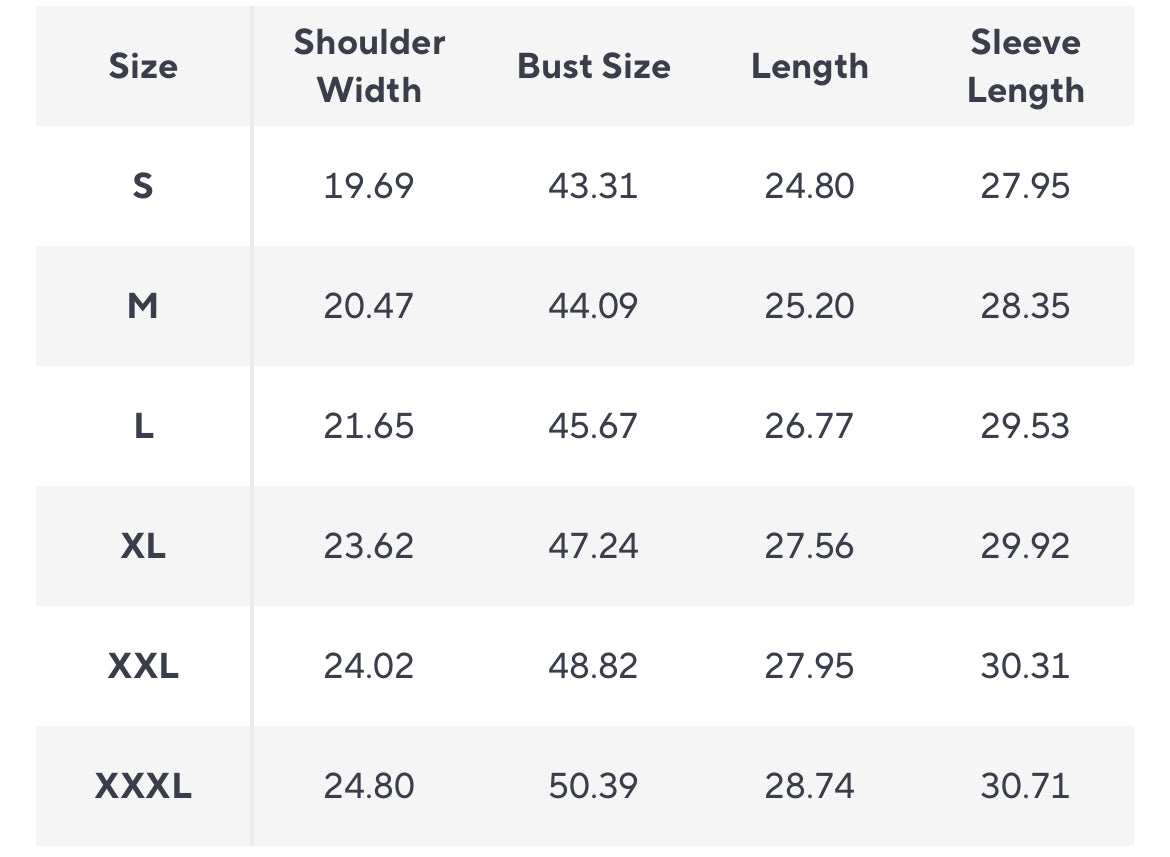The height and width of the screenshot is (857, 1170).
Task: Select the L size row label
Action: 143,426
